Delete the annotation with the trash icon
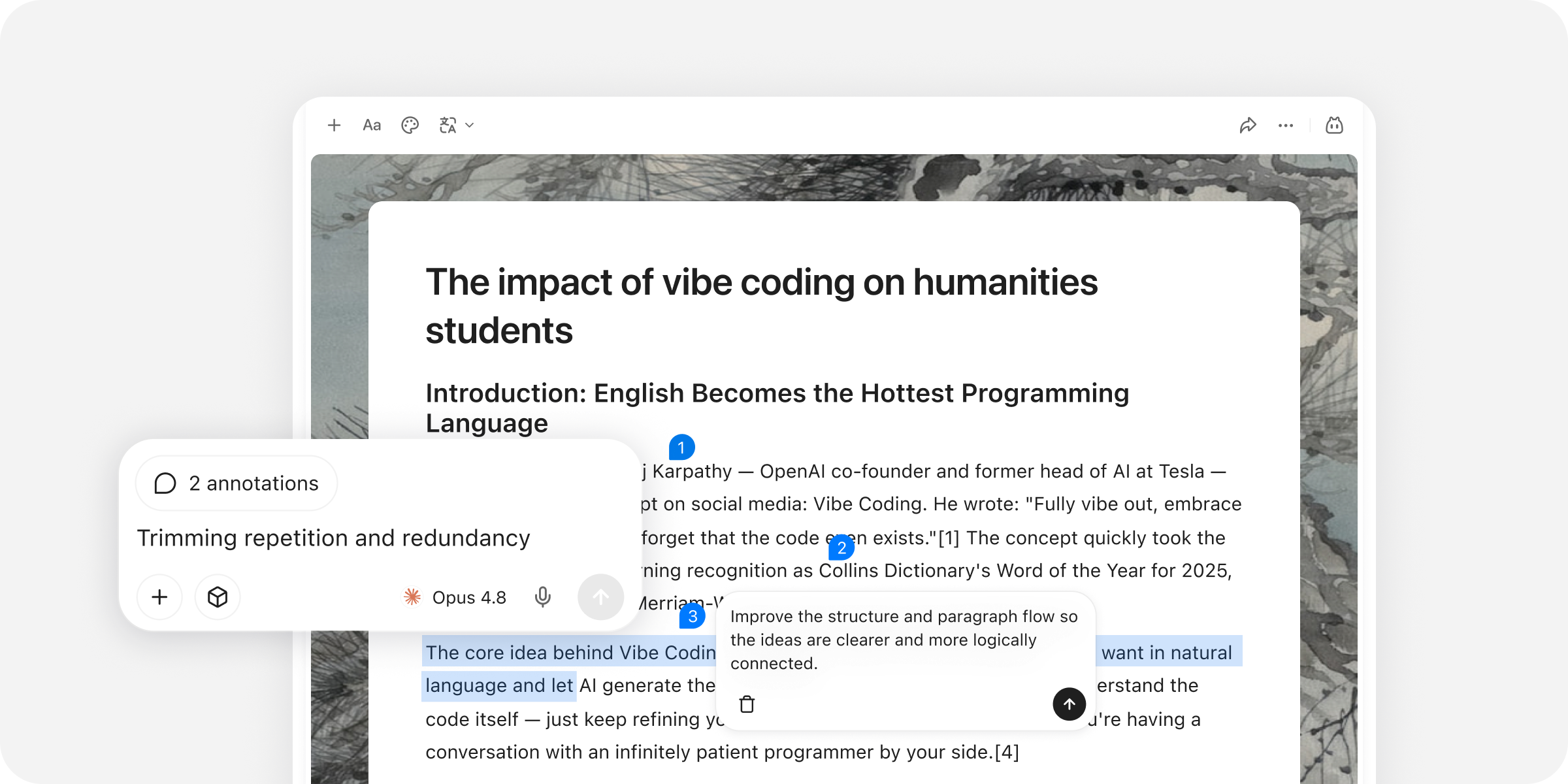This screenshot has height=784, width=1568. tap(747, 704)
